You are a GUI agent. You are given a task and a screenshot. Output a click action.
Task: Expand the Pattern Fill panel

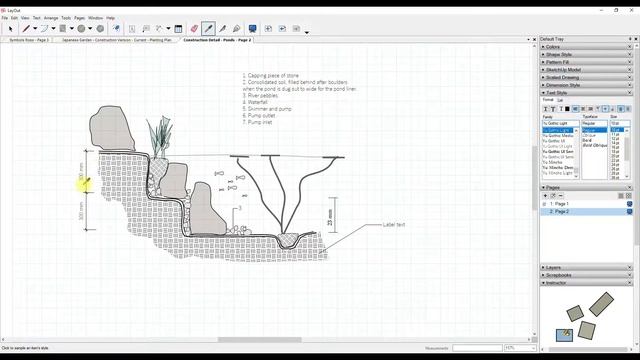click(586, 62)
